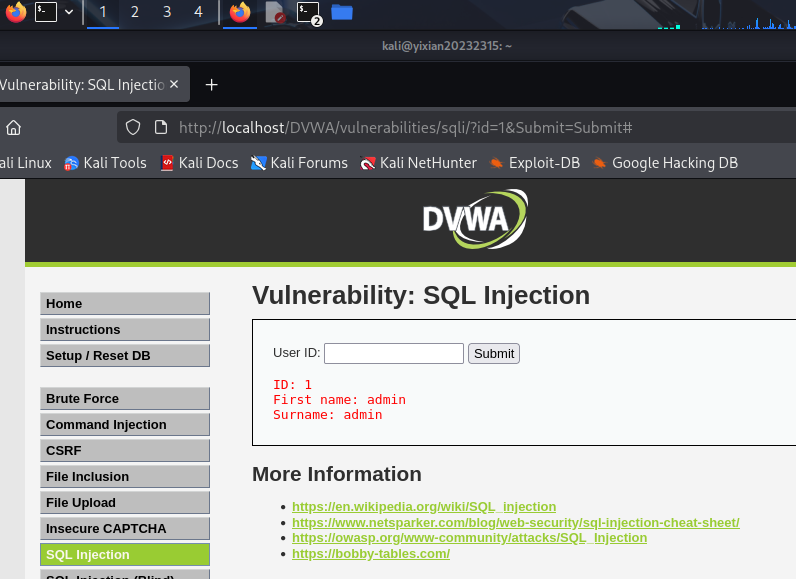796x579 pixels.
Task: Switch to workspace 1
Action: tap(103, 12)
